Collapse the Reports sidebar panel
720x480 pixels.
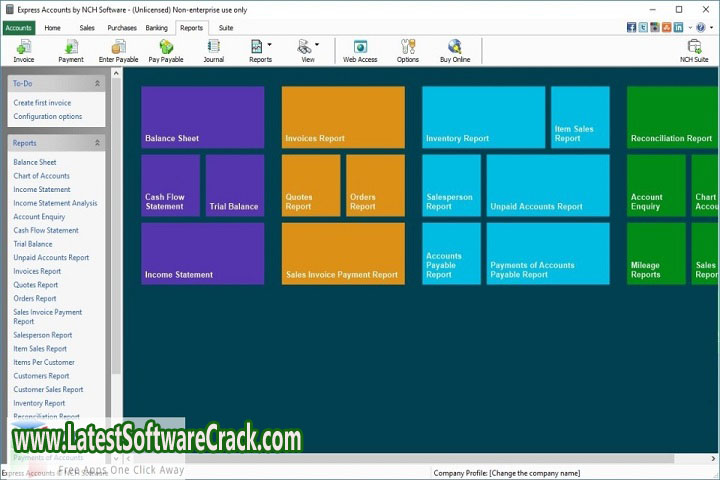(x=97, y=143)
